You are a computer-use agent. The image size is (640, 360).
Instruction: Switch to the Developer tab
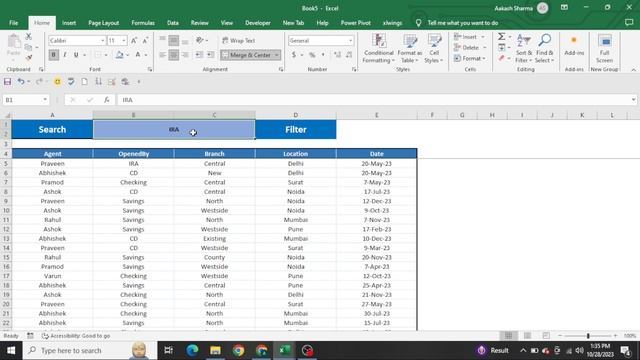(x=258, y=23)
